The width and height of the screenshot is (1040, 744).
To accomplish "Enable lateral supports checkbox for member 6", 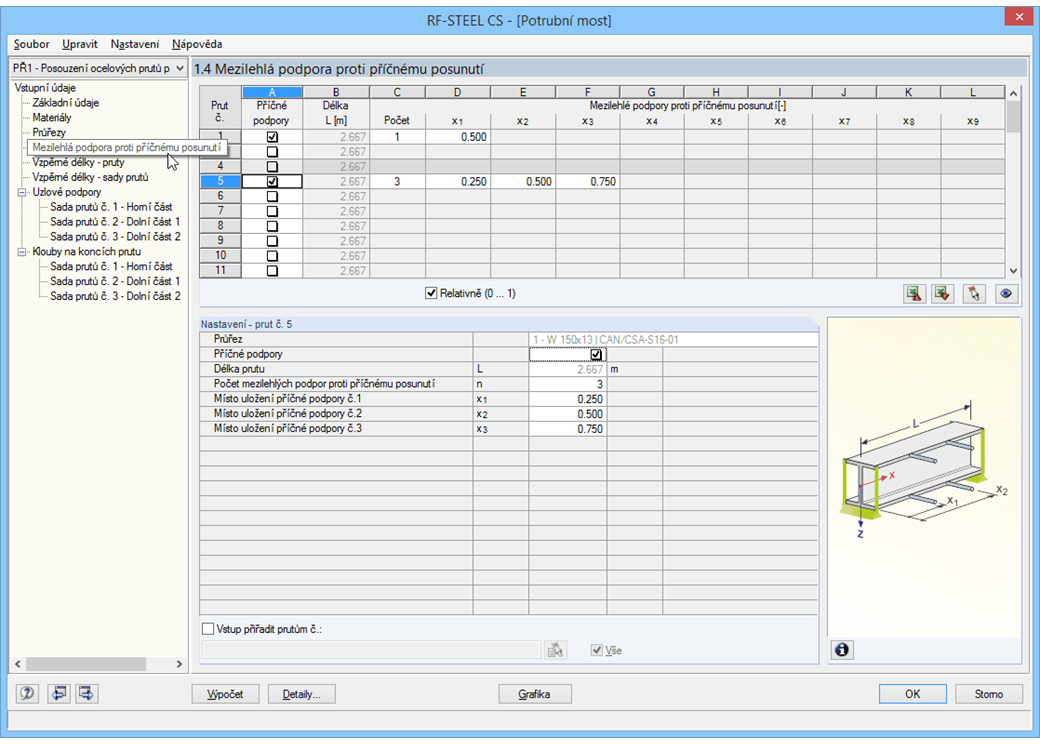I will point(272,196).
